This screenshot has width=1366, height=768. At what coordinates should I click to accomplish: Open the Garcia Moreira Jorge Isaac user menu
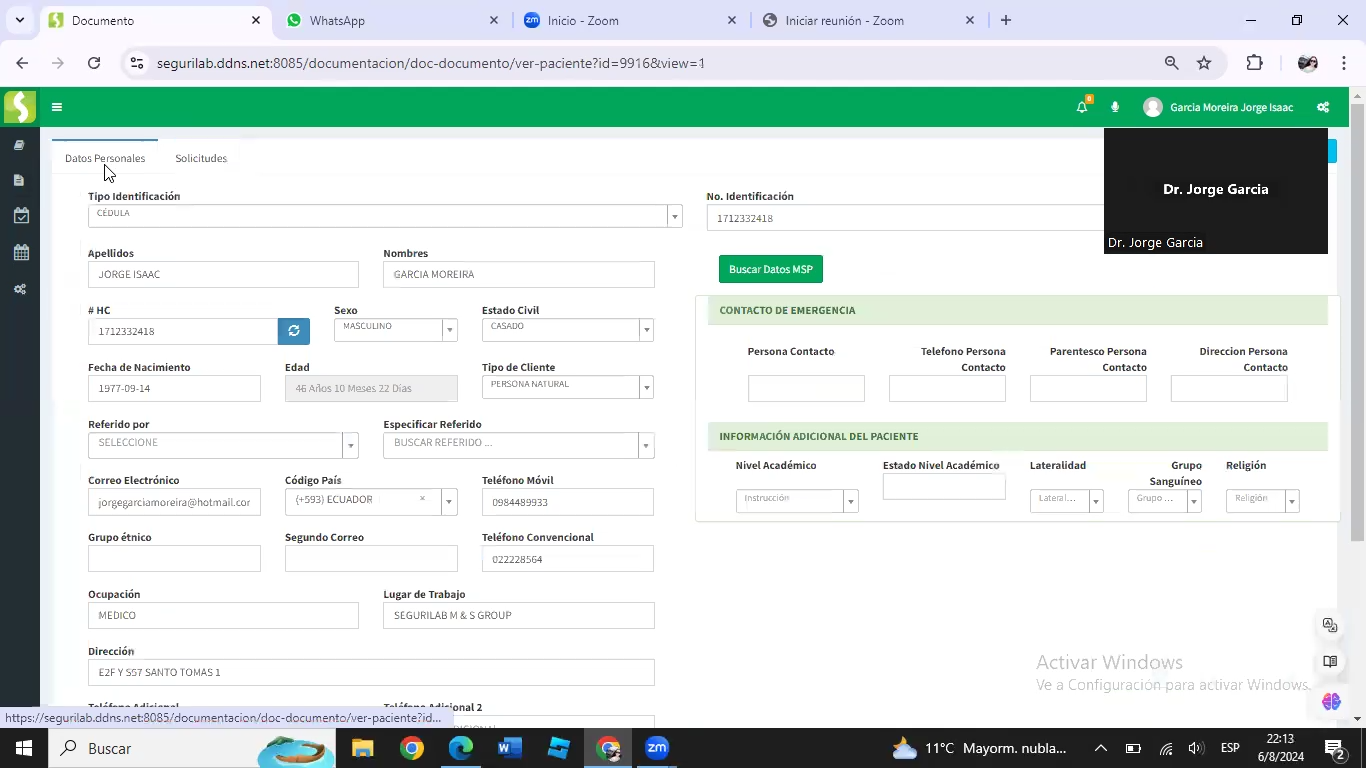[1219, 107]
